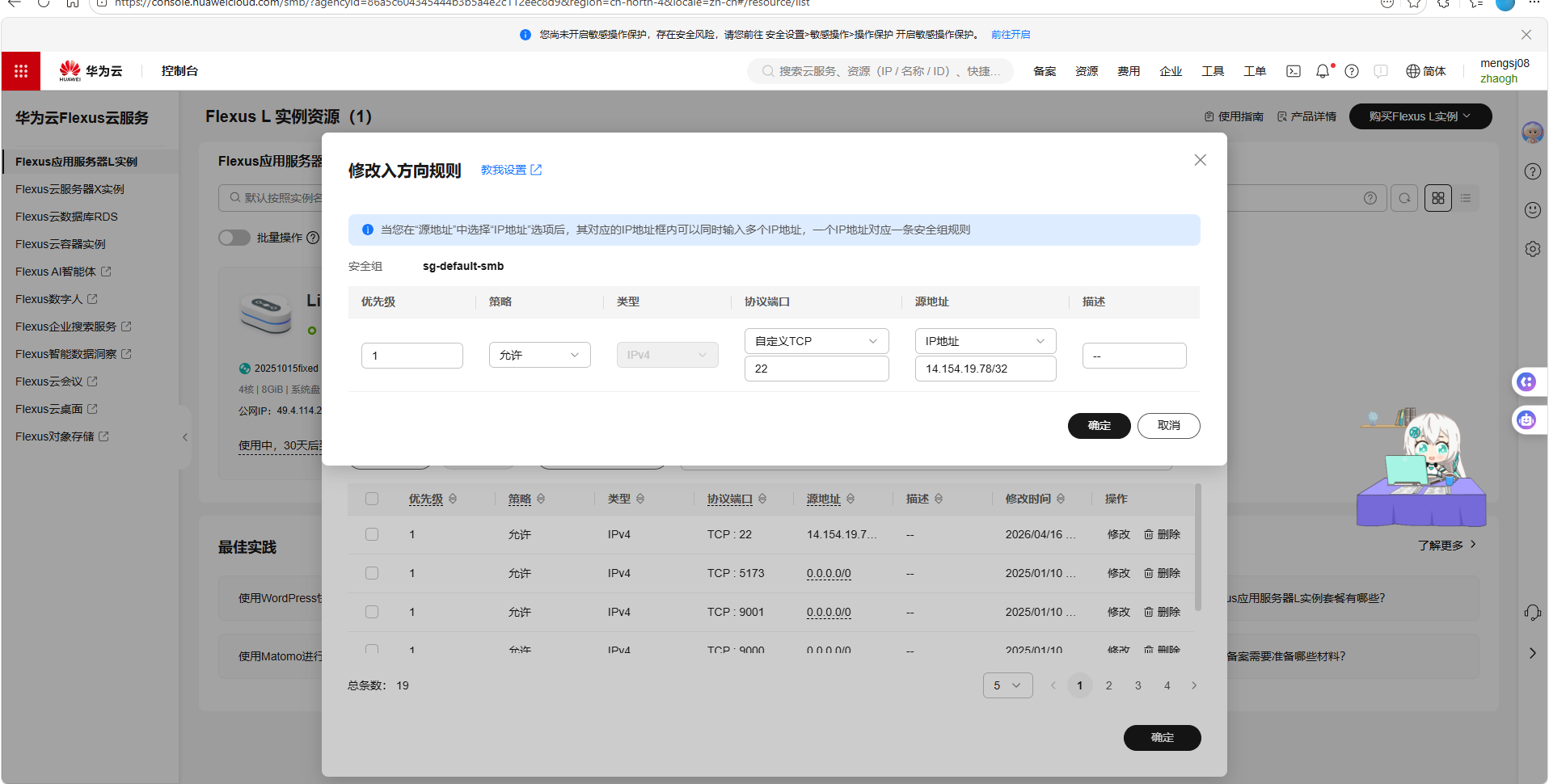Delete the TCP : 22 rule
The height and width of the screenshot is (784, 1549).
point(1162,534)
